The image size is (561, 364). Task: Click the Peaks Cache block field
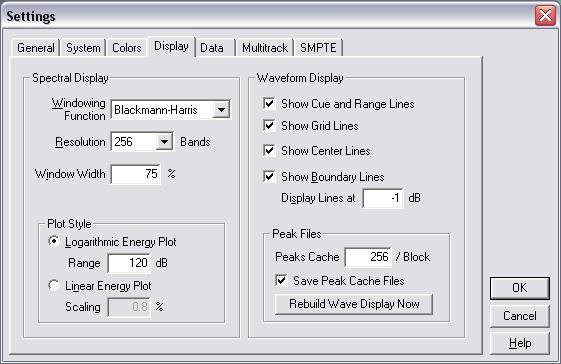tap(368, 257)
